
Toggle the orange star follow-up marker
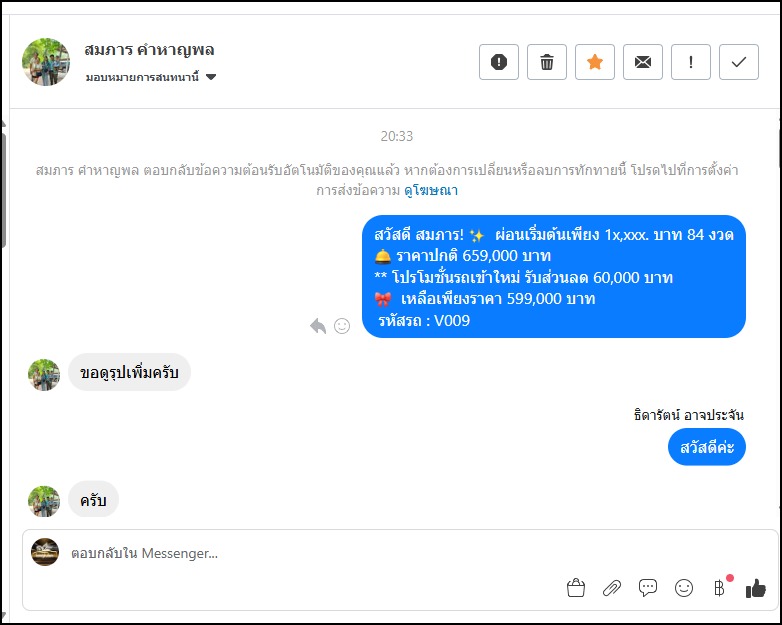point(595,62)
